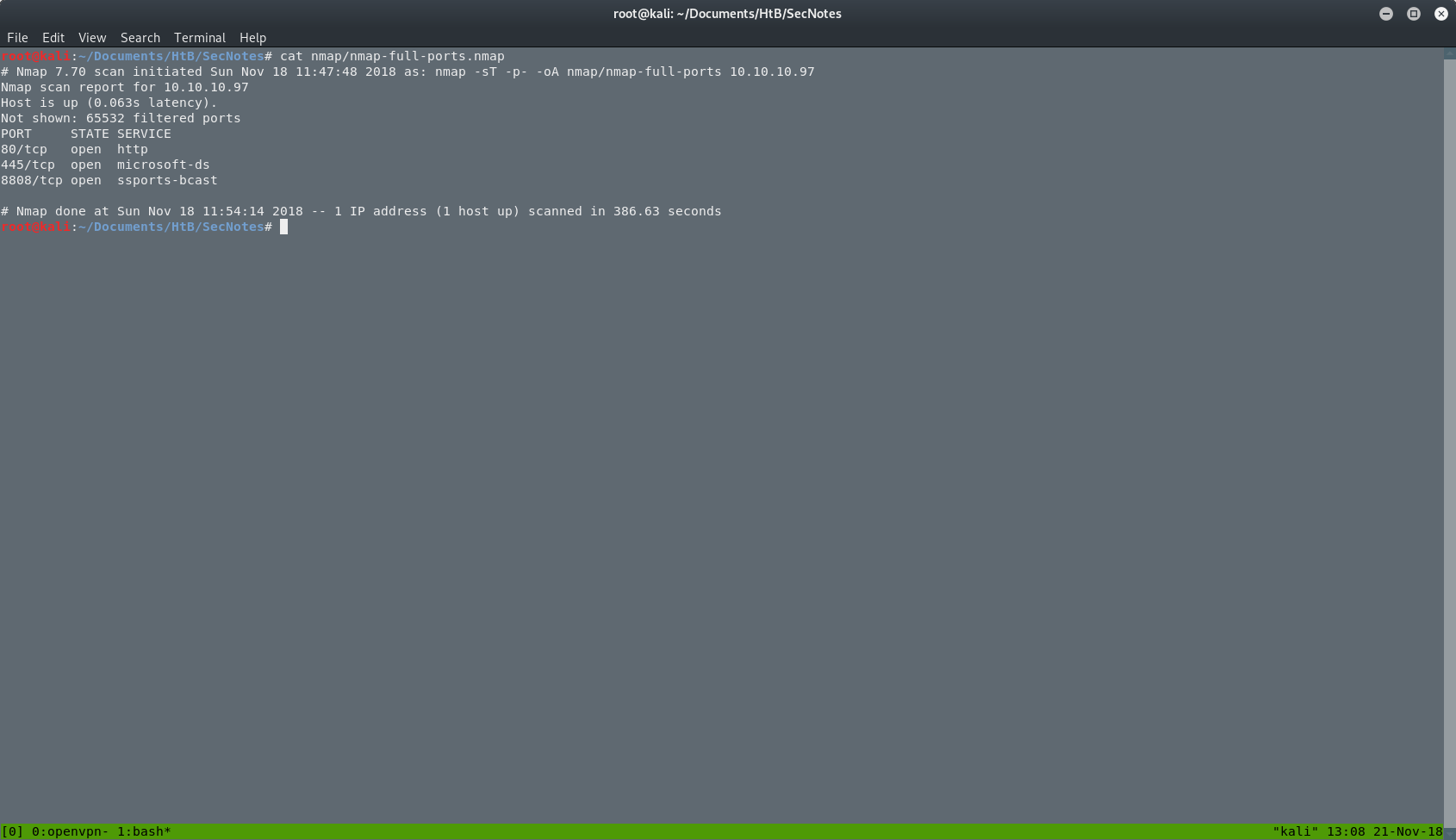Close the terminal window
The image size is (1456, 840).
1441,14
